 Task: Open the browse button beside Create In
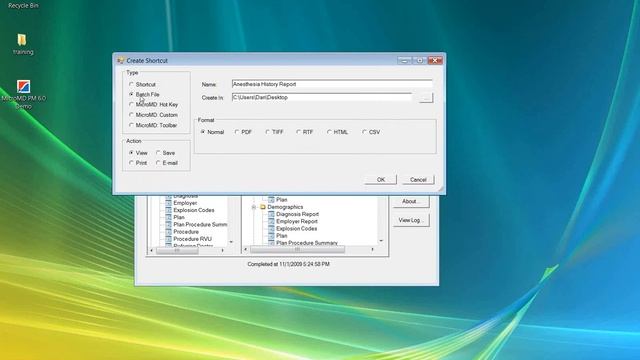426,98
